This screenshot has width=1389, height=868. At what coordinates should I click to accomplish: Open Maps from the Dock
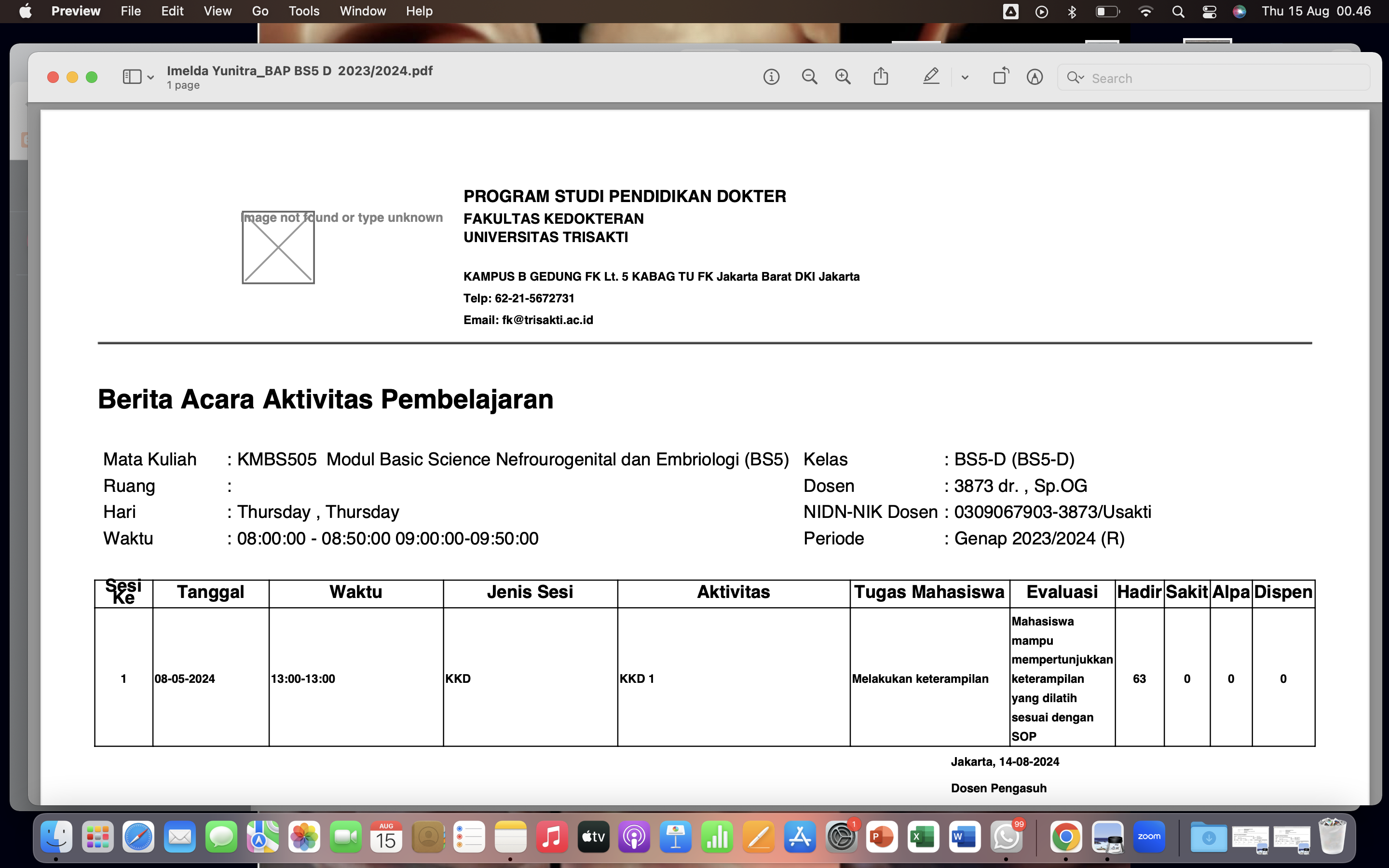(262, 837)
